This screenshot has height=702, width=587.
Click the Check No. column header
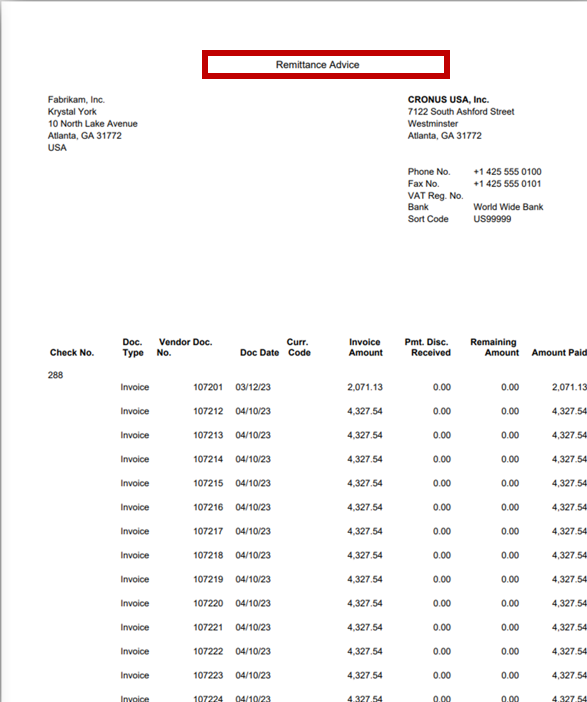point(72,353)
